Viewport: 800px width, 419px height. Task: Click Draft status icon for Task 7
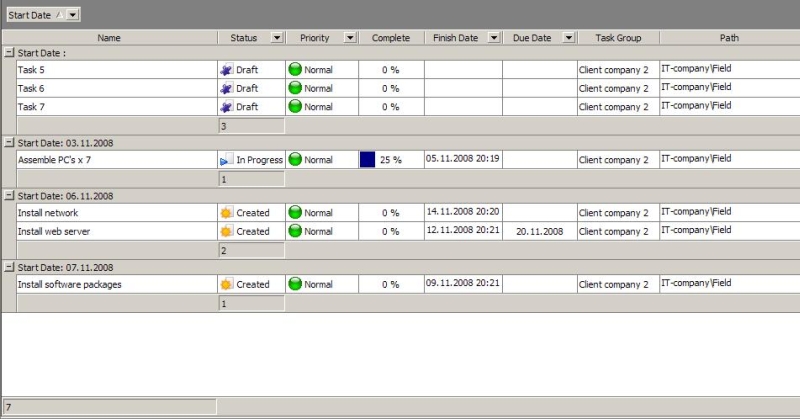pos(226,107)
